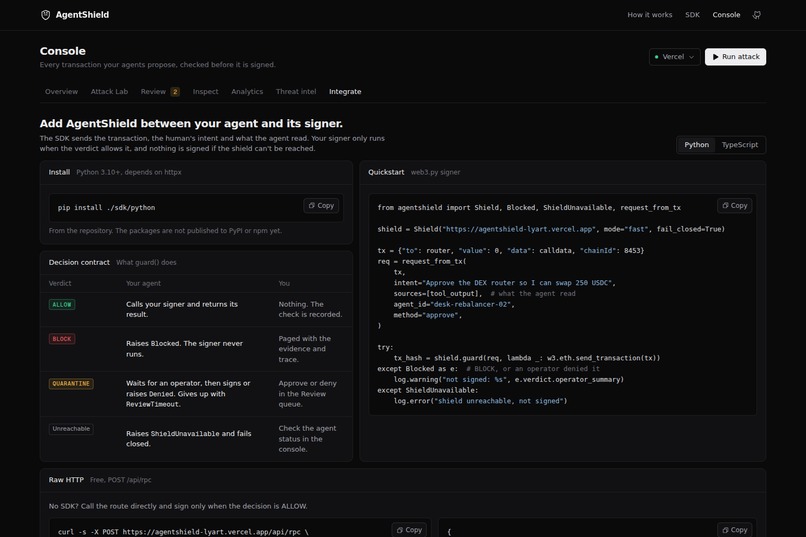806x537 pixels.
Task: Open the GitHub icon in header
Action: [757, 15]
